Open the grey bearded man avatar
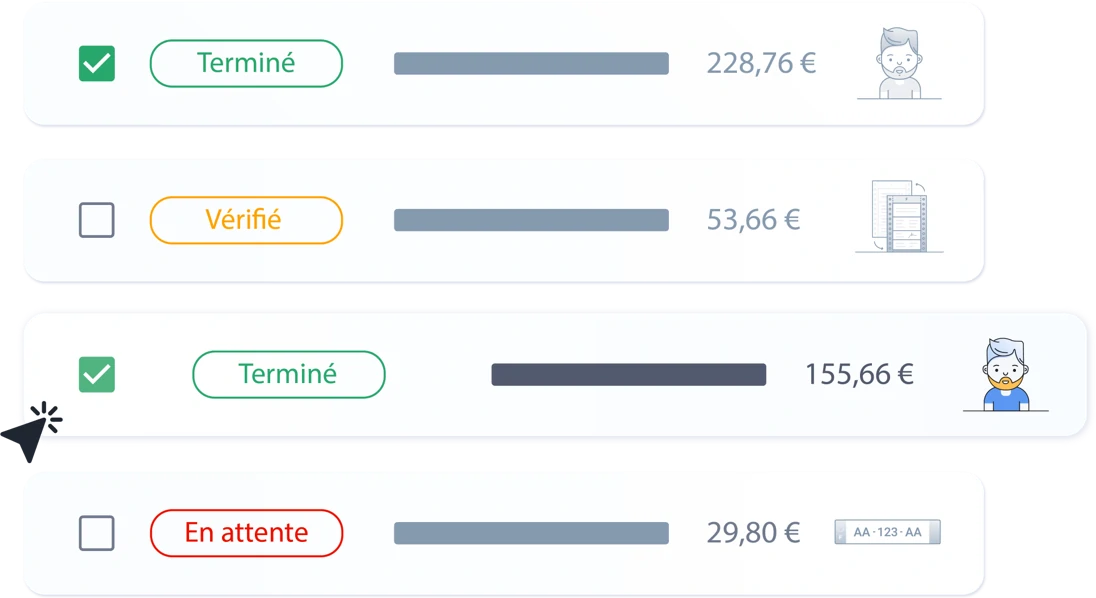1096x598 pixels. 900,64
